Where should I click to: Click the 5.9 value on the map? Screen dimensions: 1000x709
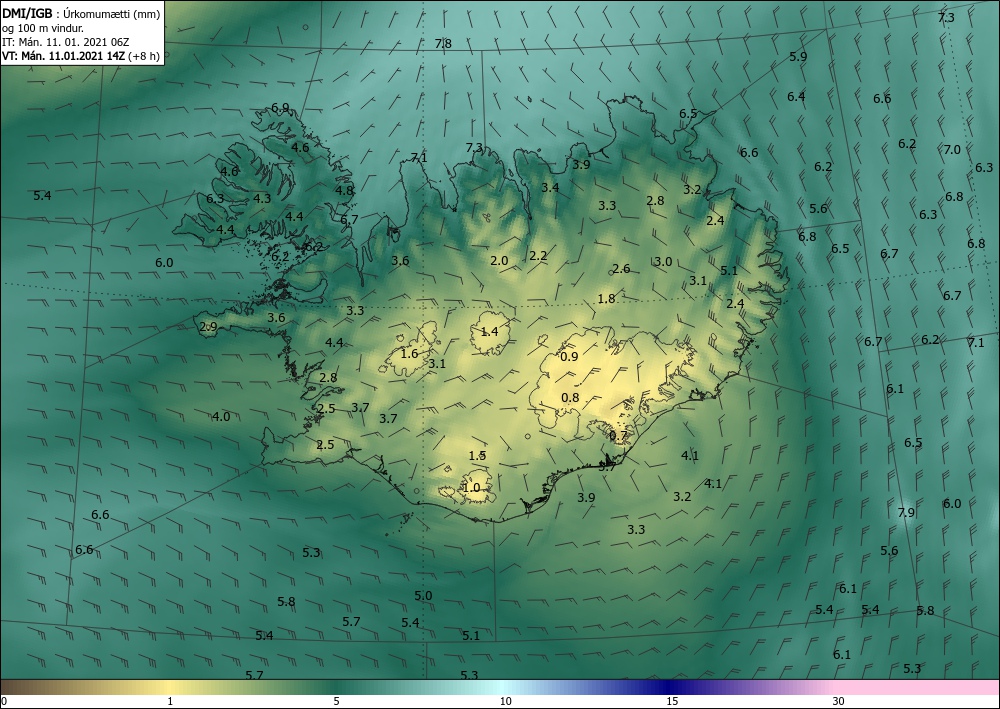pos(798,56)
